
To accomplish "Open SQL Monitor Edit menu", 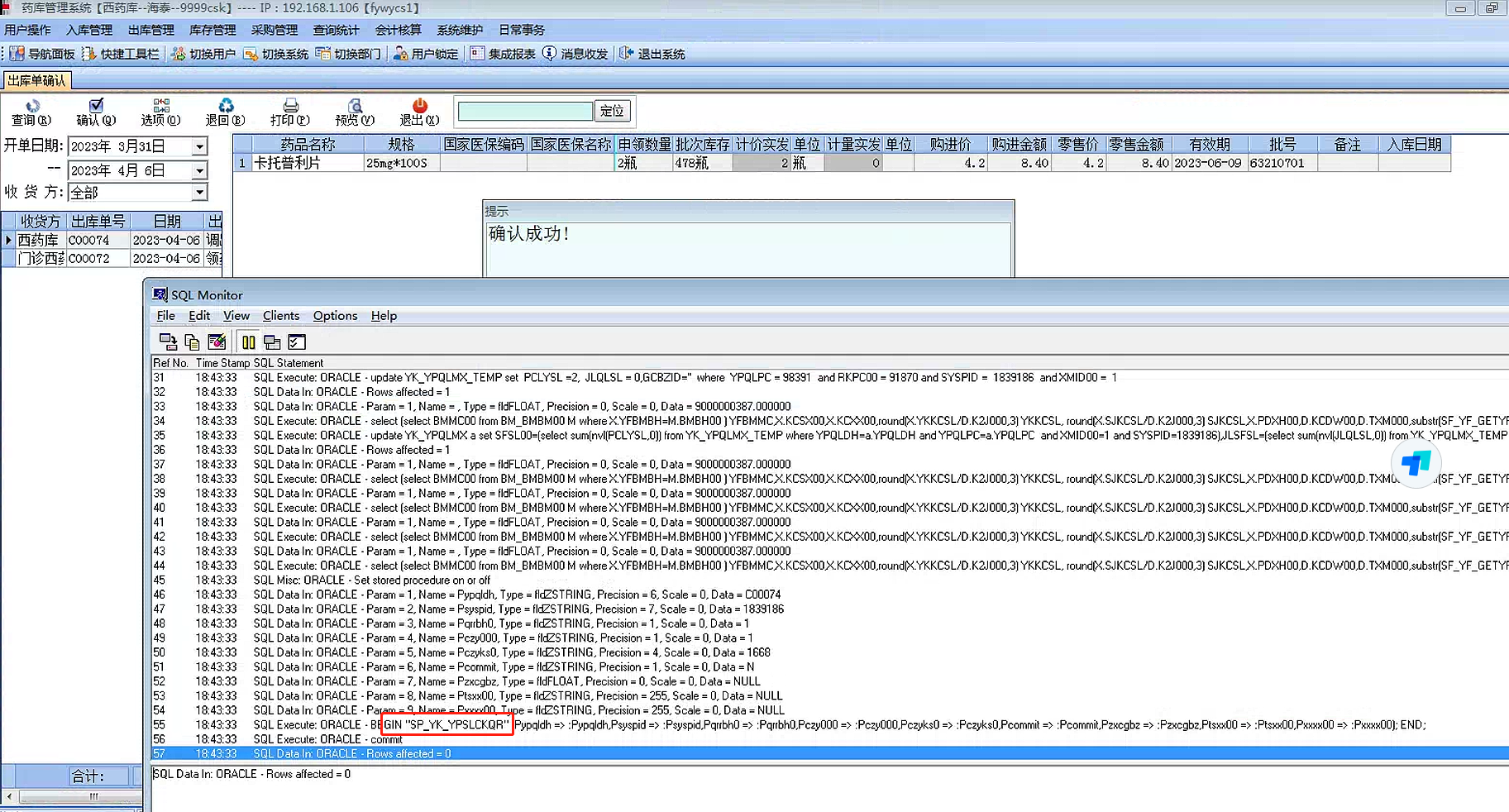I will click(x=199, y=316).
